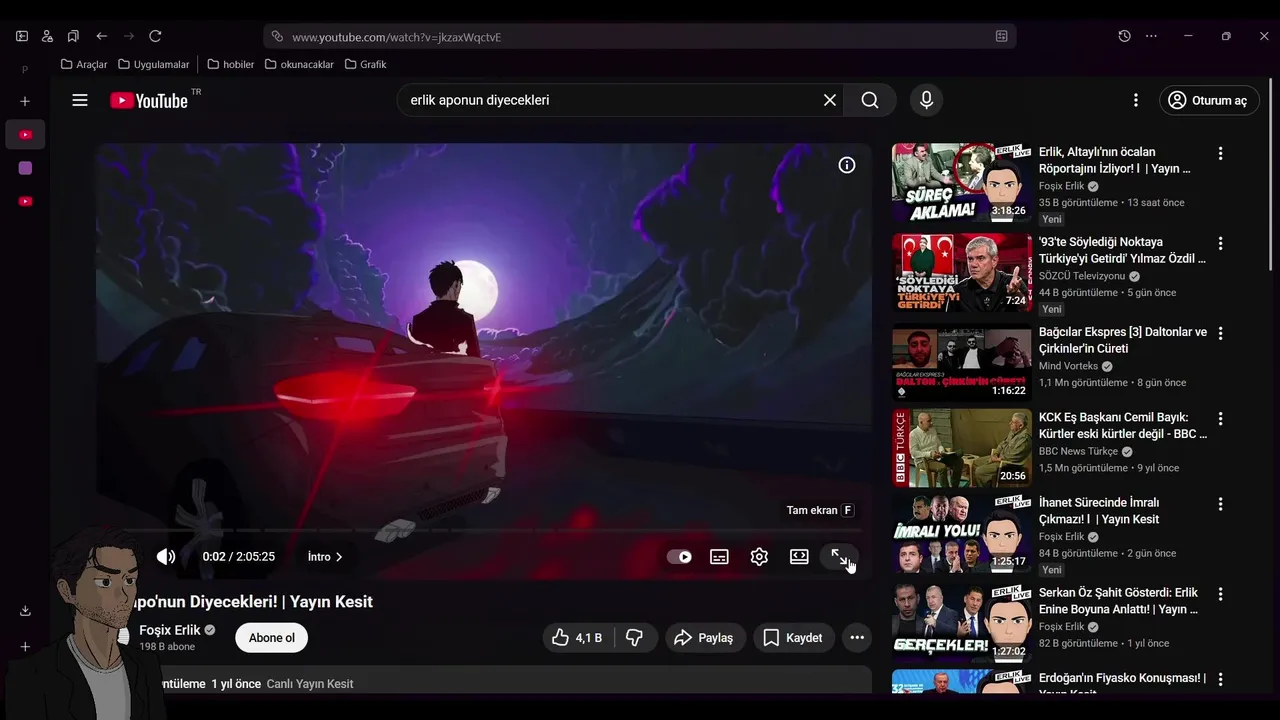Open the YouTube hamburger guide menu

80,100
